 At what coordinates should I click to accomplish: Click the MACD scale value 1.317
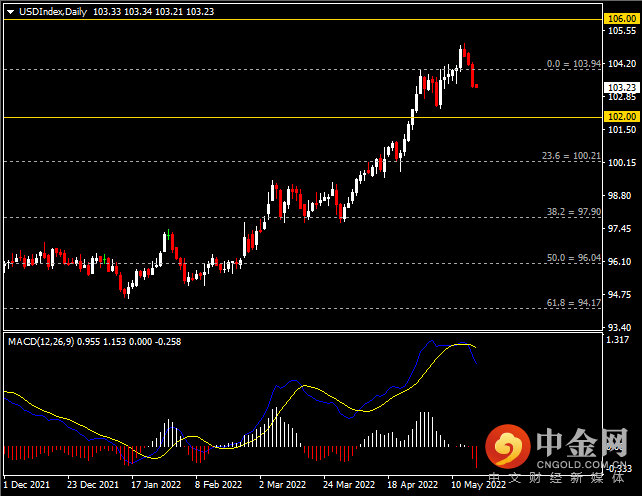[618, 340]
